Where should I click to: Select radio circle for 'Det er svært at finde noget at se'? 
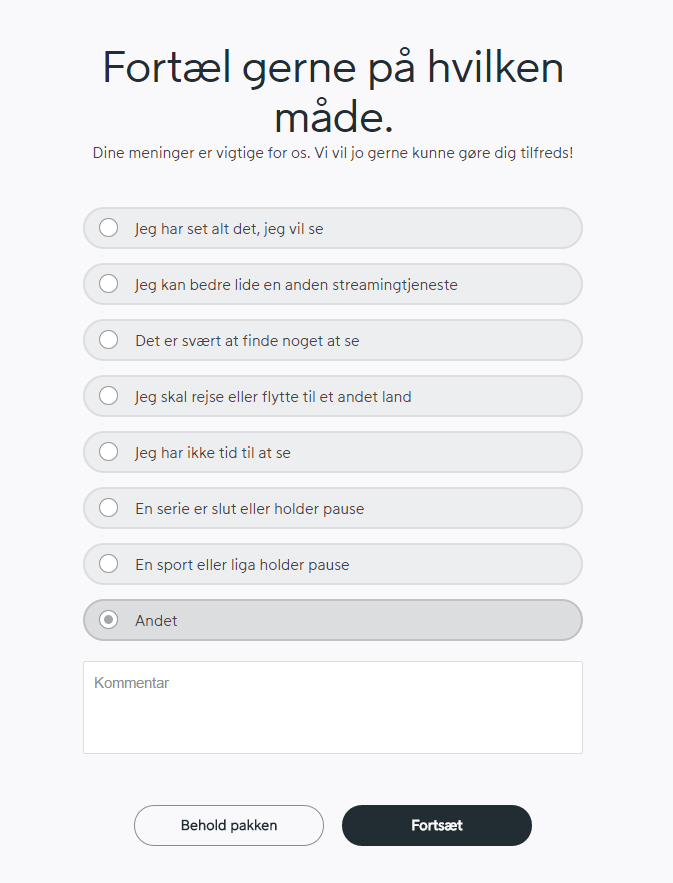pos(109,340)
